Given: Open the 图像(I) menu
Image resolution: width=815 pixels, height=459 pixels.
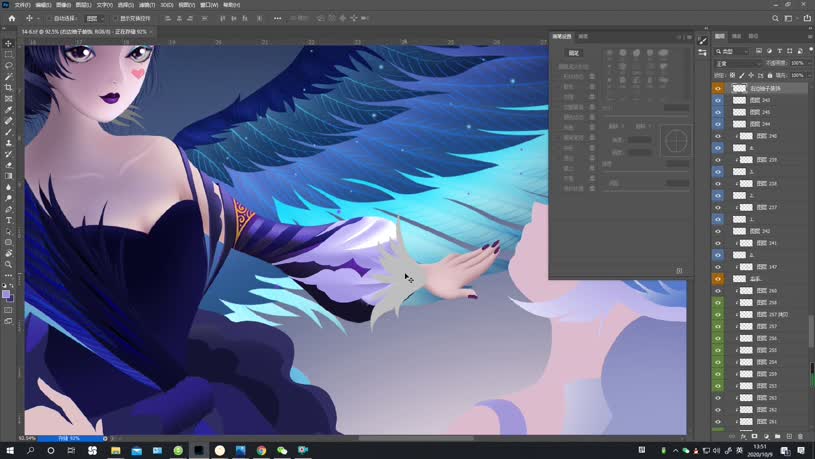Looking at the screenshot, I should [x=63, y=5].
